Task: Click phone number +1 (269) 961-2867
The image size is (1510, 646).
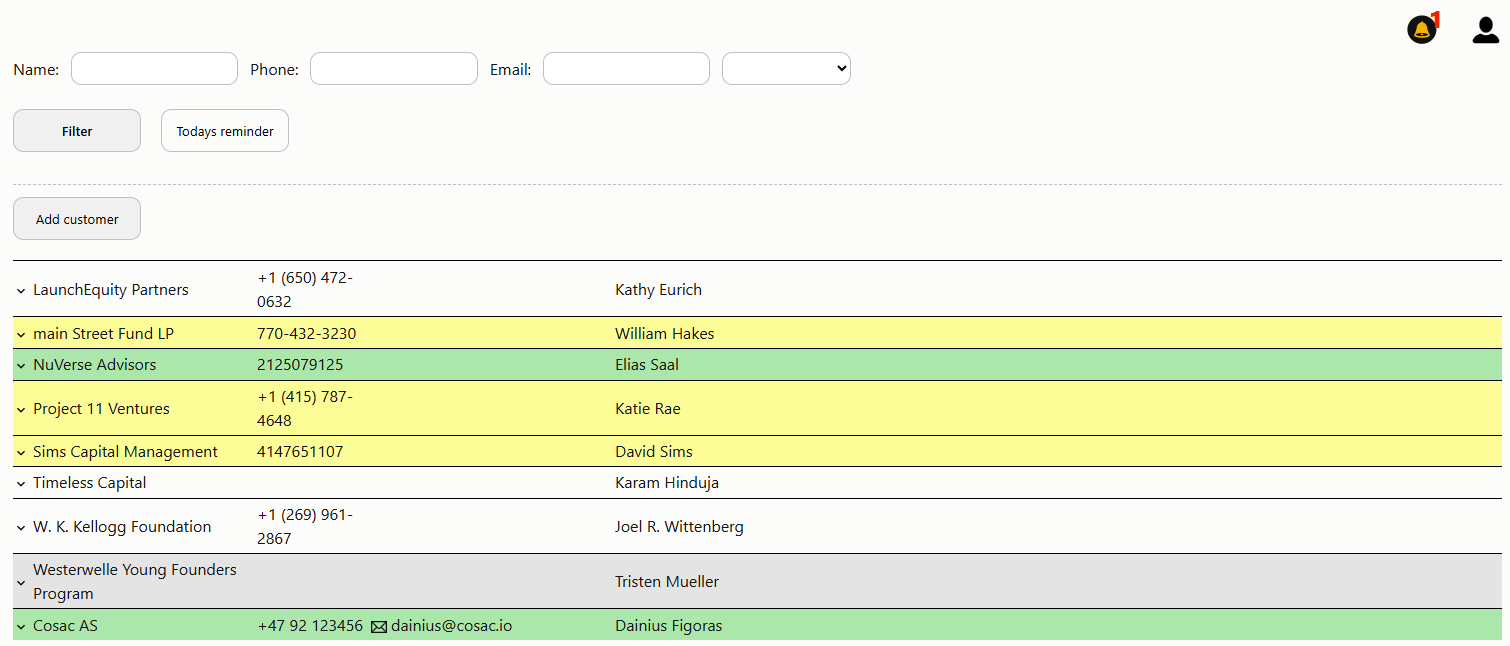Action: coord(305,527)
